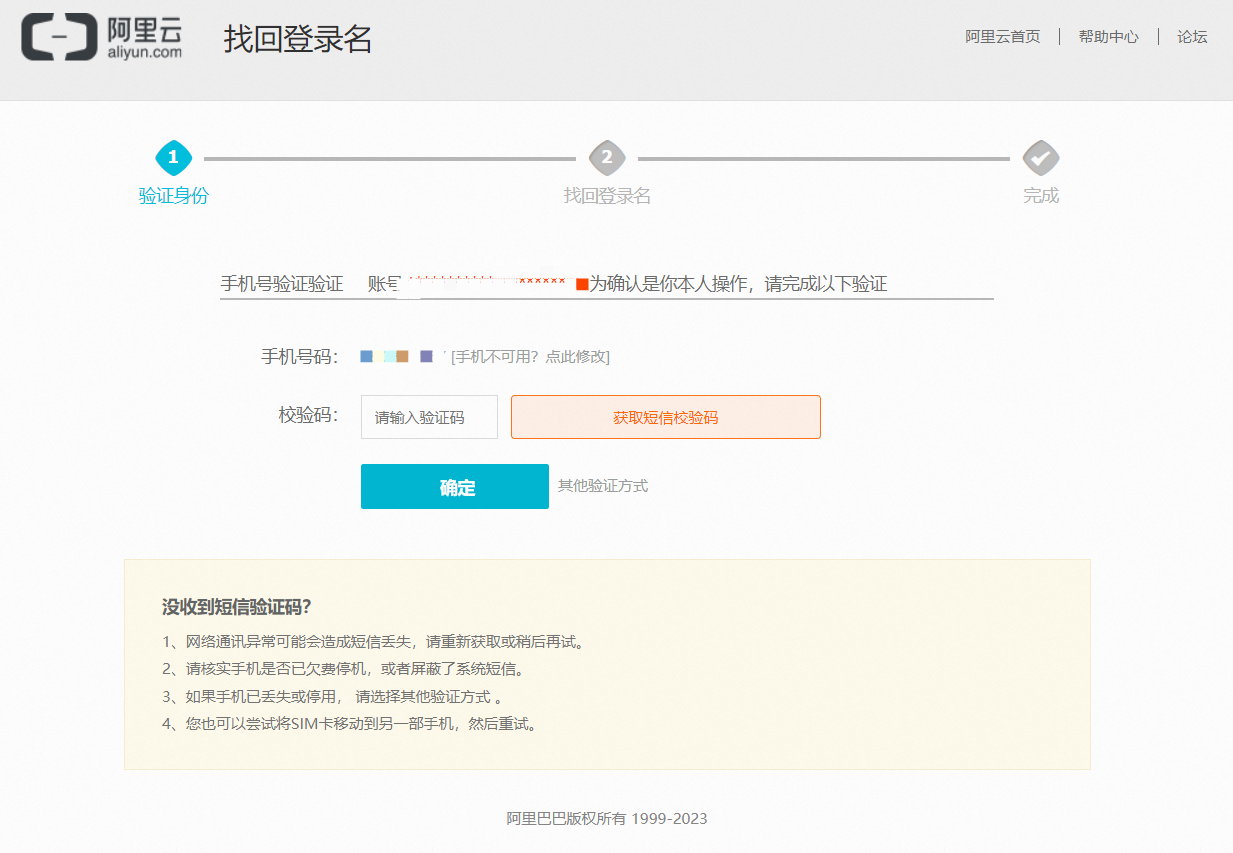This screenshot has width=1233, height=853.
Task: Click the 没收到短信验证码？ heading
Action: (237, 607)
